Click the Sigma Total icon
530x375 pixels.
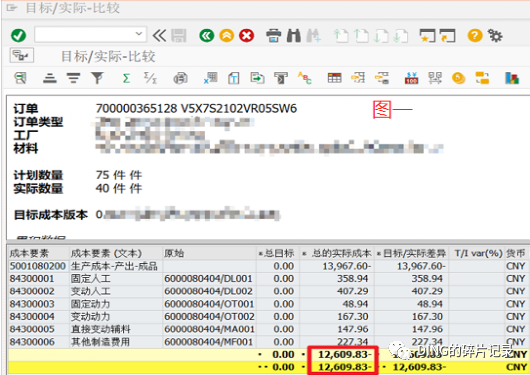click(x=126, y=78)
